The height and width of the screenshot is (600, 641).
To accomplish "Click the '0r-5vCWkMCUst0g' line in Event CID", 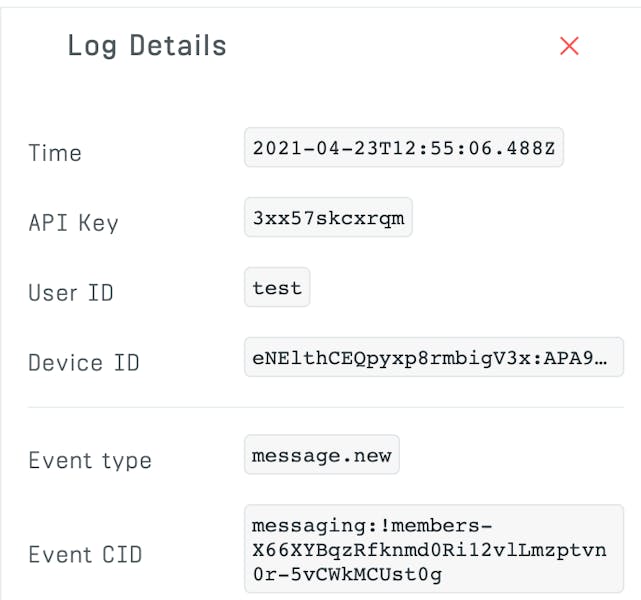I will 347,574.
